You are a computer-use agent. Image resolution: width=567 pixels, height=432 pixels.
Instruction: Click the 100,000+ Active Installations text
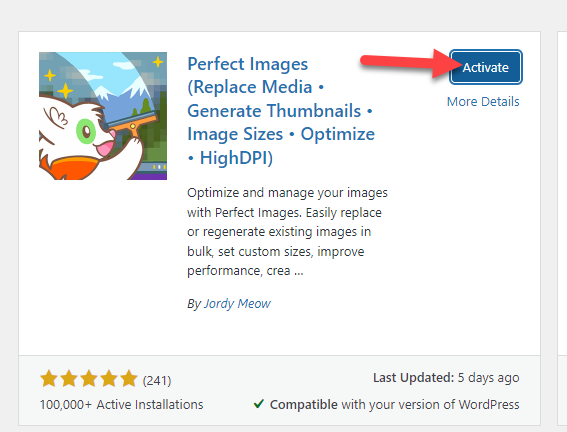tap(122, 404)
